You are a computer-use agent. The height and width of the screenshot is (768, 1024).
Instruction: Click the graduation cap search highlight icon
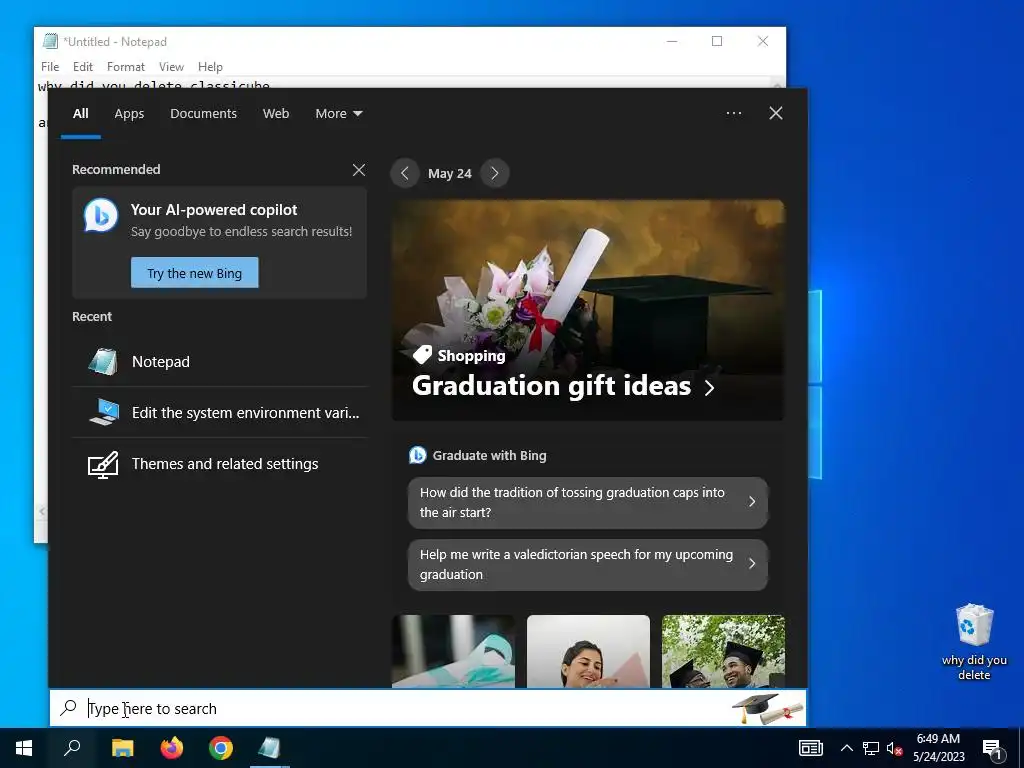tap(767, 709)
